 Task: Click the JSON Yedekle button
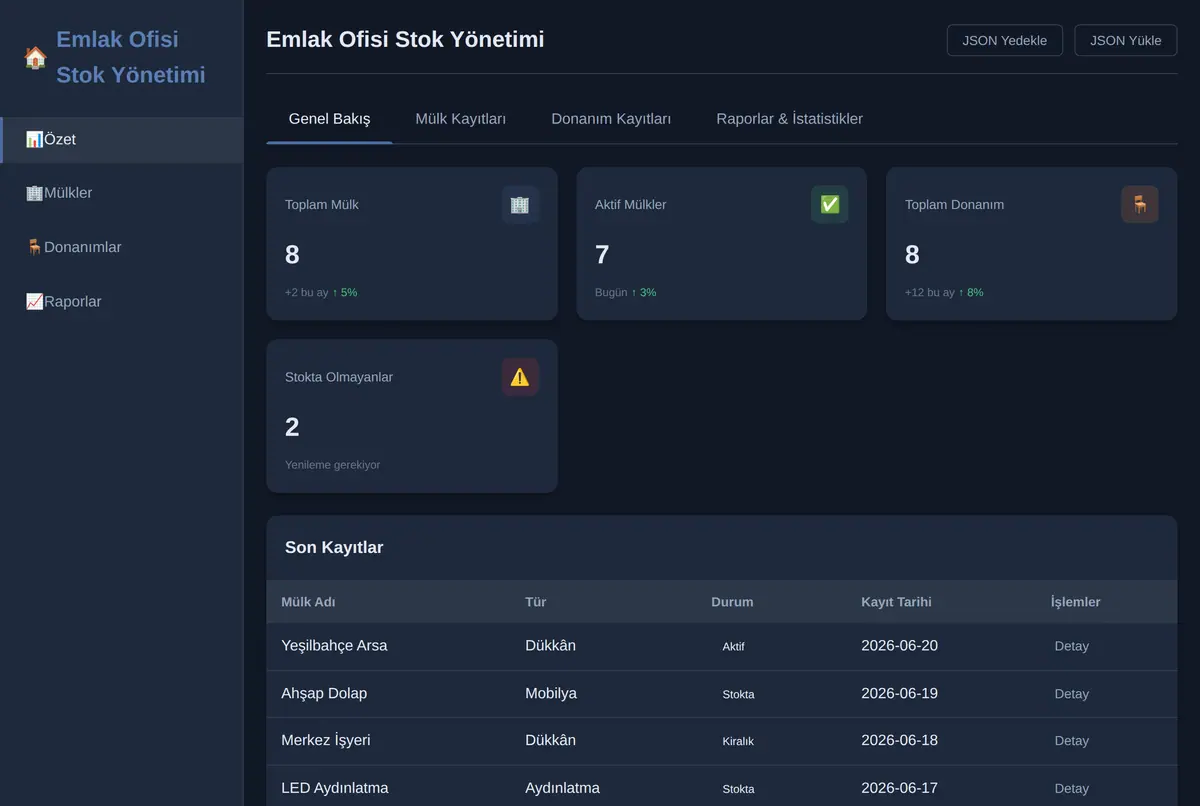click(x=1005, y=40)
